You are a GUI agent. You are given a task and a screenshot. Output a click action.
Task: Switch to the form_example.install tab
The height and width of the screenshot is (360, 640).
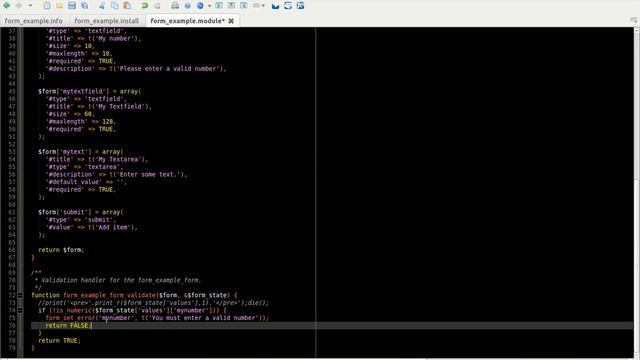[x=107, y=21]
